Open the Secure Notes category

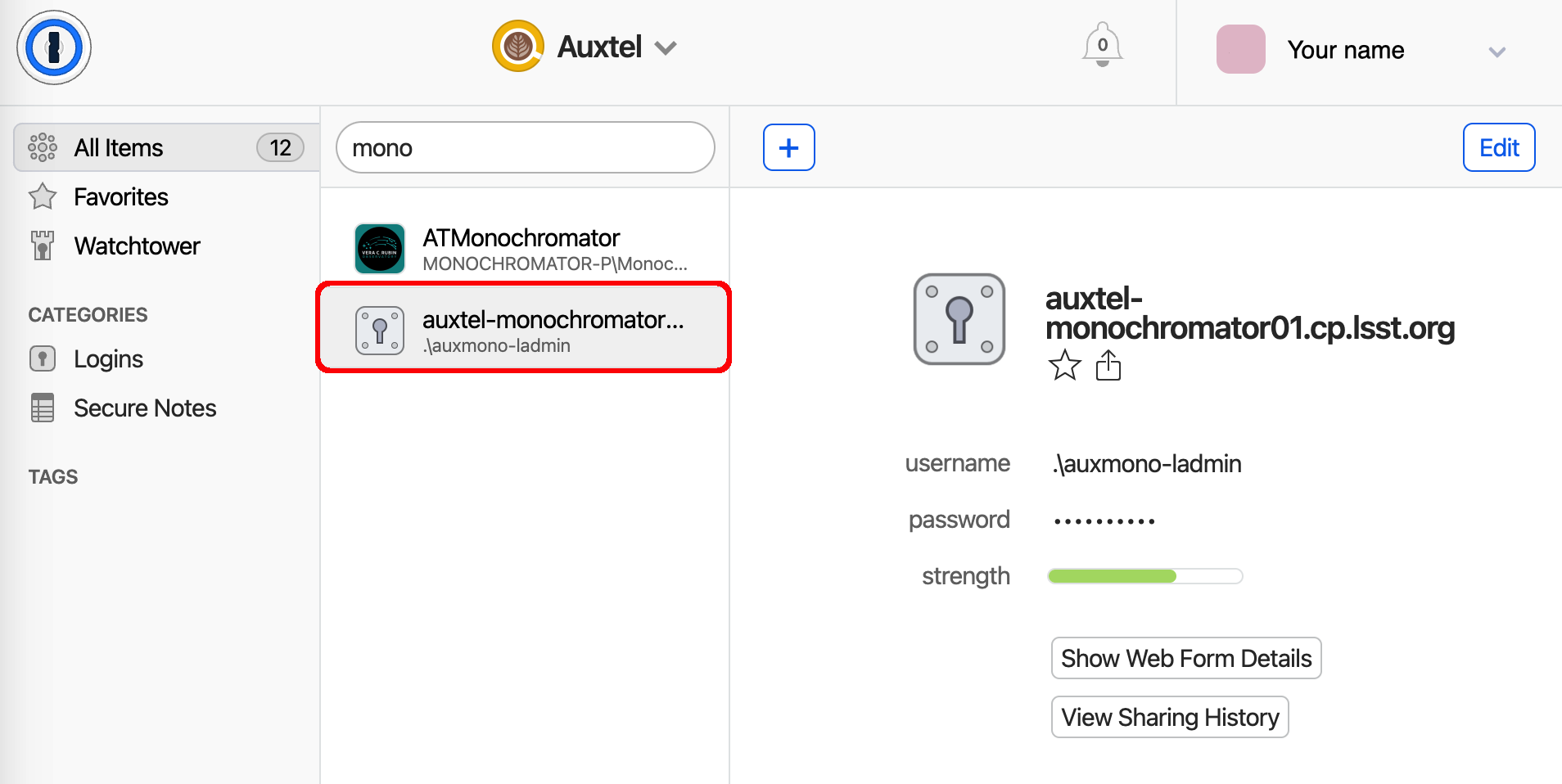point(145,408)
